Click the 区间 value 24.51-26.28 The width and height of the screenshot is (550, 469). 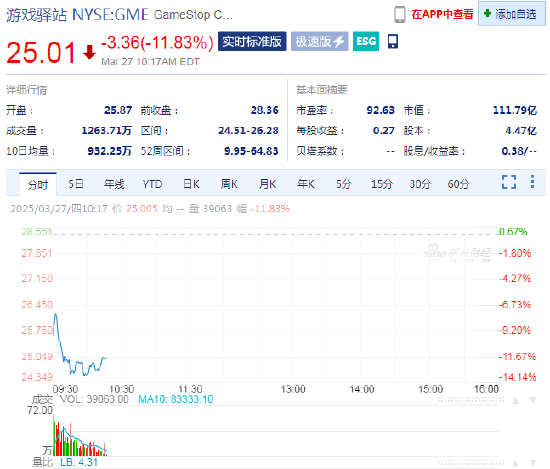pos(248,130)
